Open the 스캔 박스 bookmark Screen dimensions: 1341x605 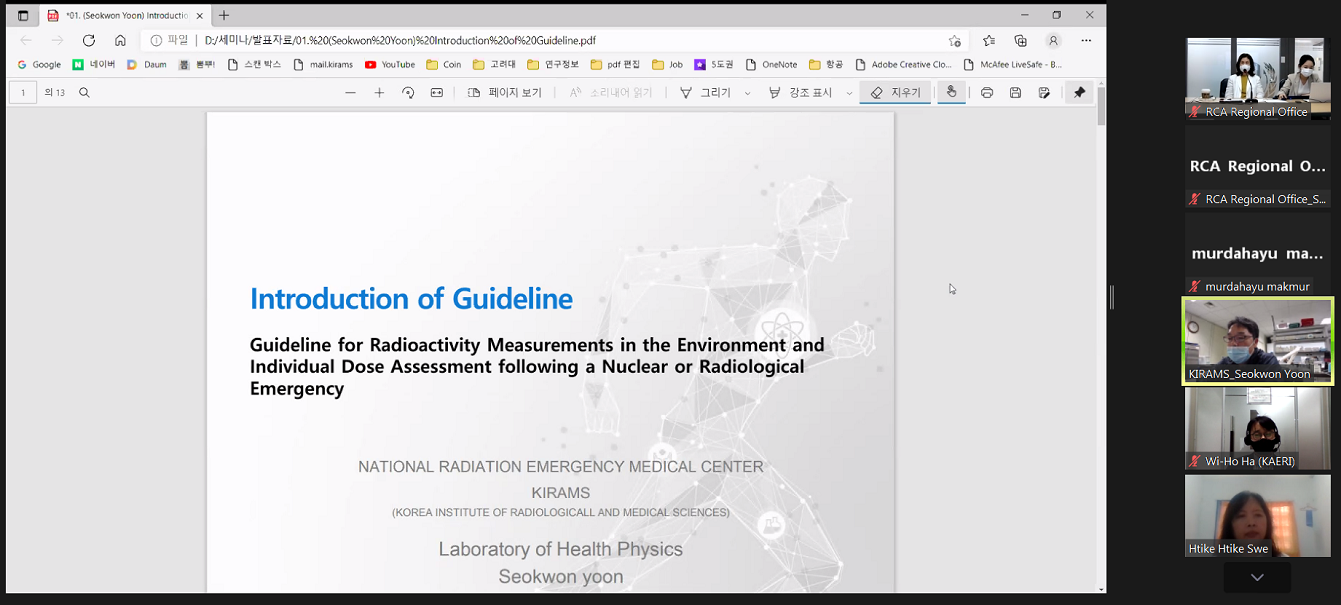[x=255, y=65]
